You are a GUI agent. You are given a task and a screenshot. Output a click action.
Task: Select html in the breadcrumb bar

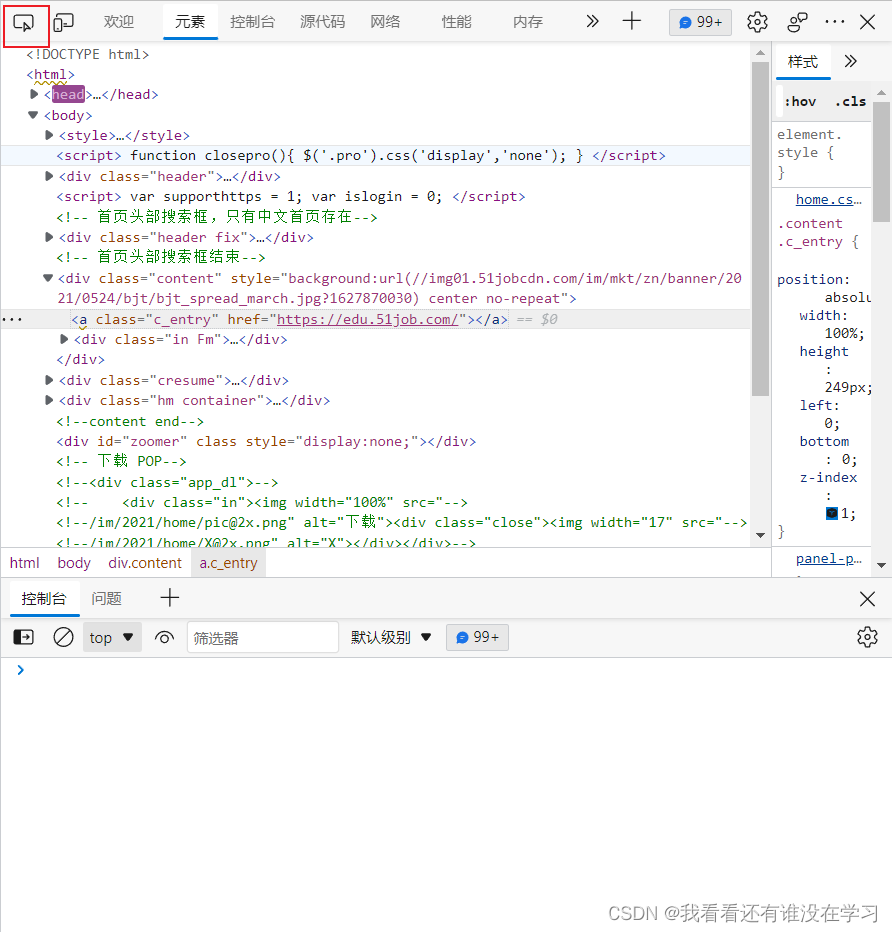tap(24, 563)
